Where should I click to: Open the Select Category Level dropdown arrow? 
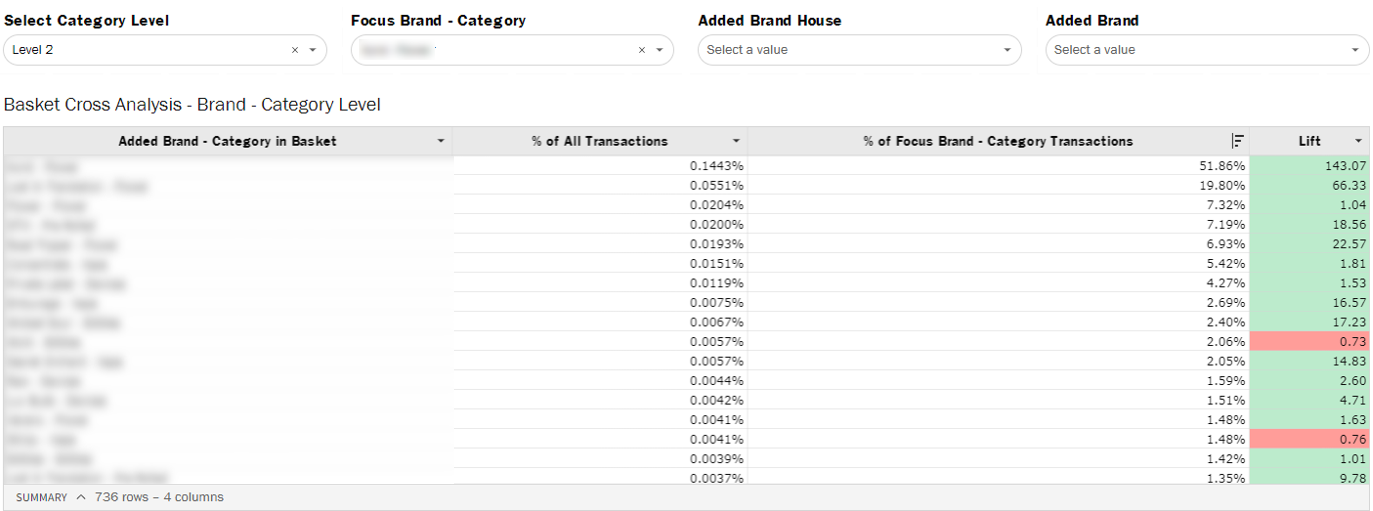[312, 50]
